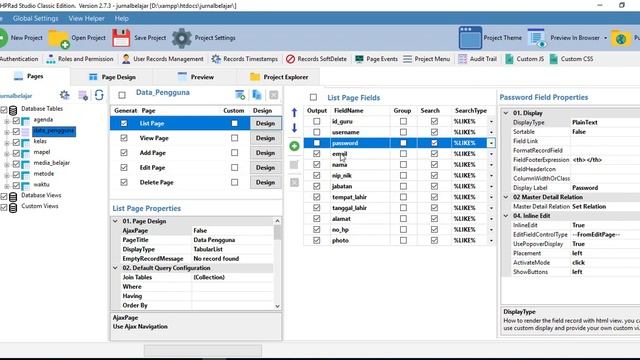Click the refresh database tables icon
640x360 pixels.
99,95
